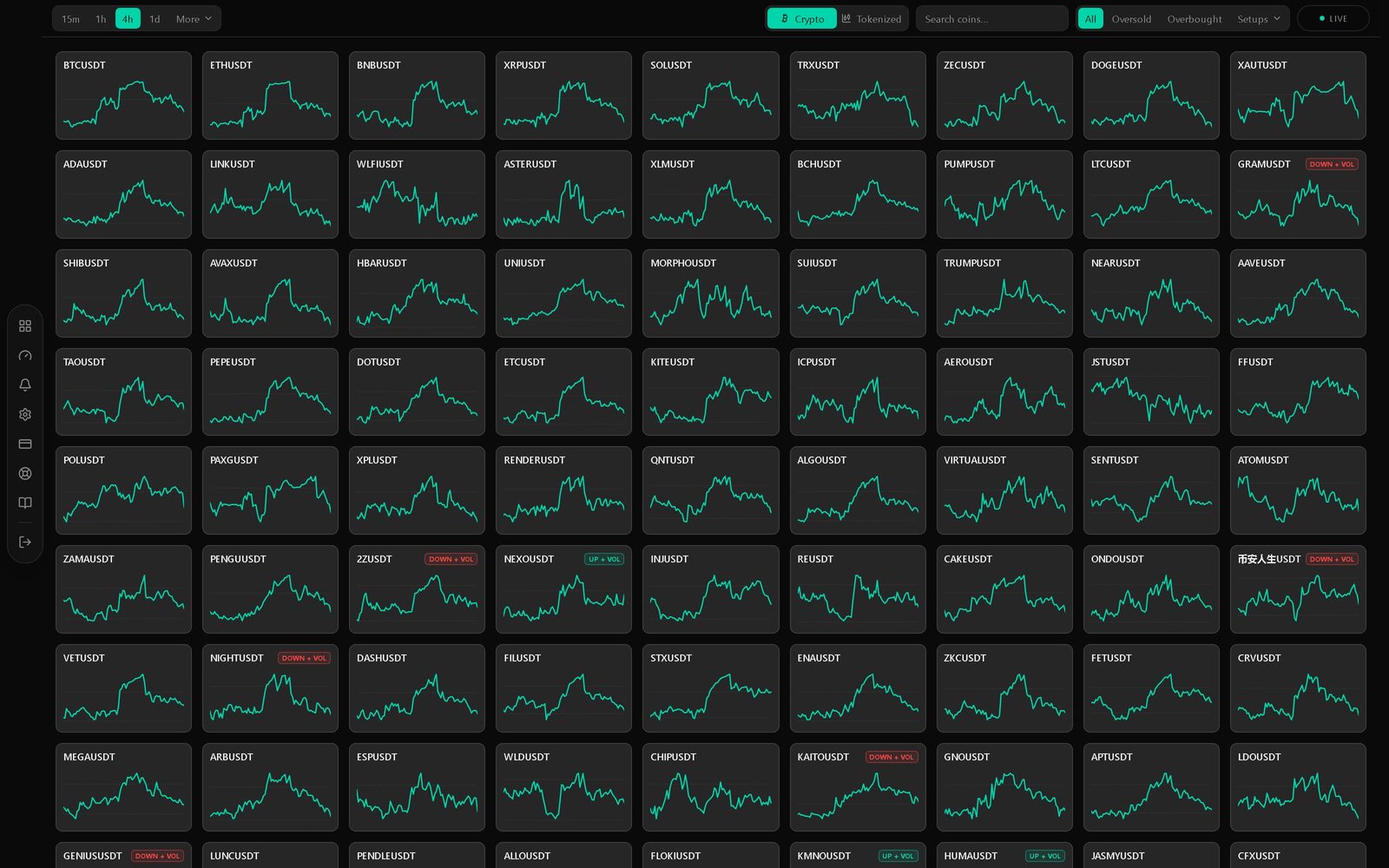Open the gauge speedometer icon in sidebar

tap(25, 355)
